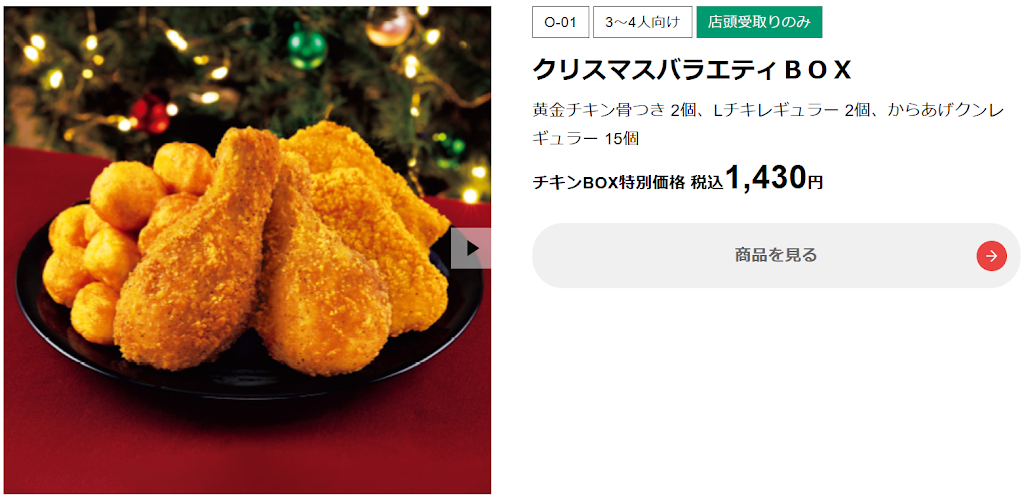The image size is (1024, 497).
Task: Click the 税込 tax-included label
Action: (707, 183)
